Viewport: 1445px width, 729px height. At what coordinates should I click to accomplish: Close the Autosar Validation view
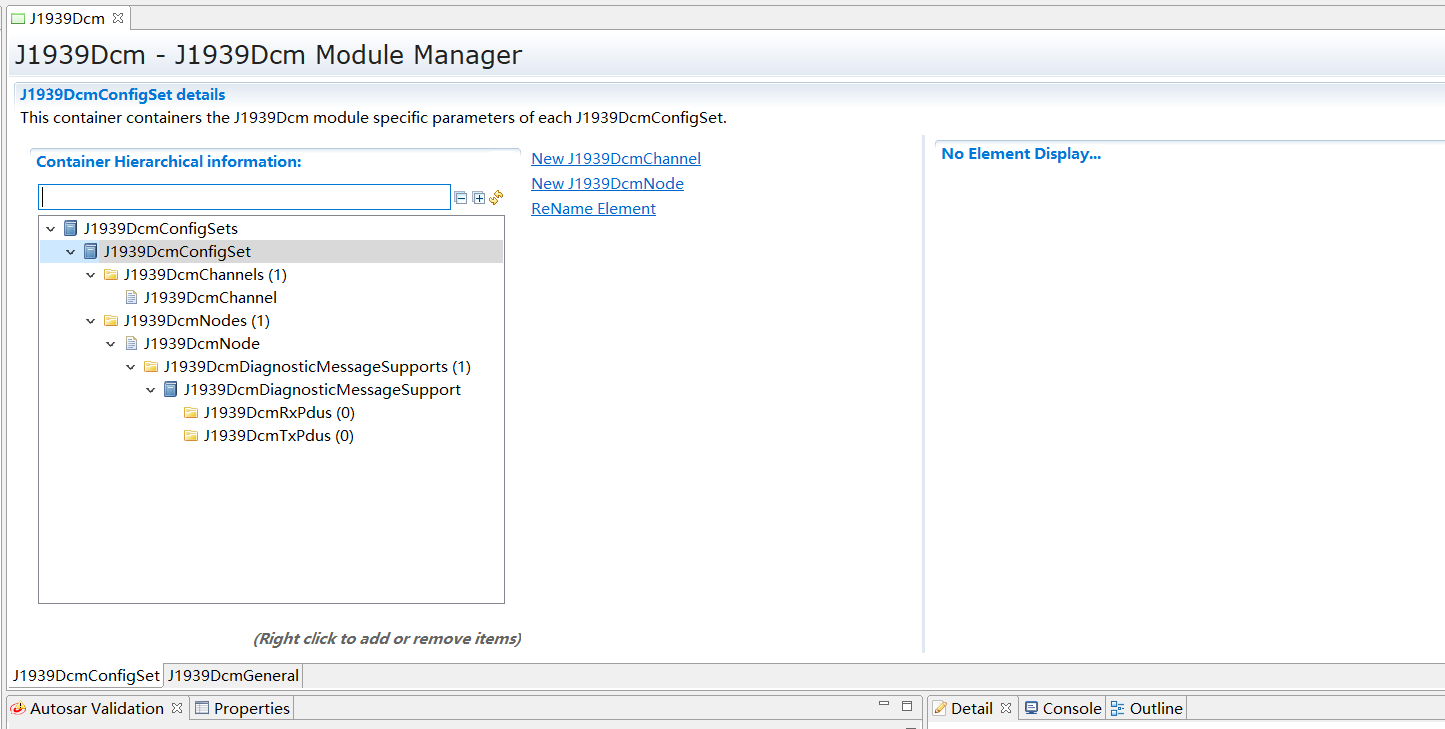177,708
